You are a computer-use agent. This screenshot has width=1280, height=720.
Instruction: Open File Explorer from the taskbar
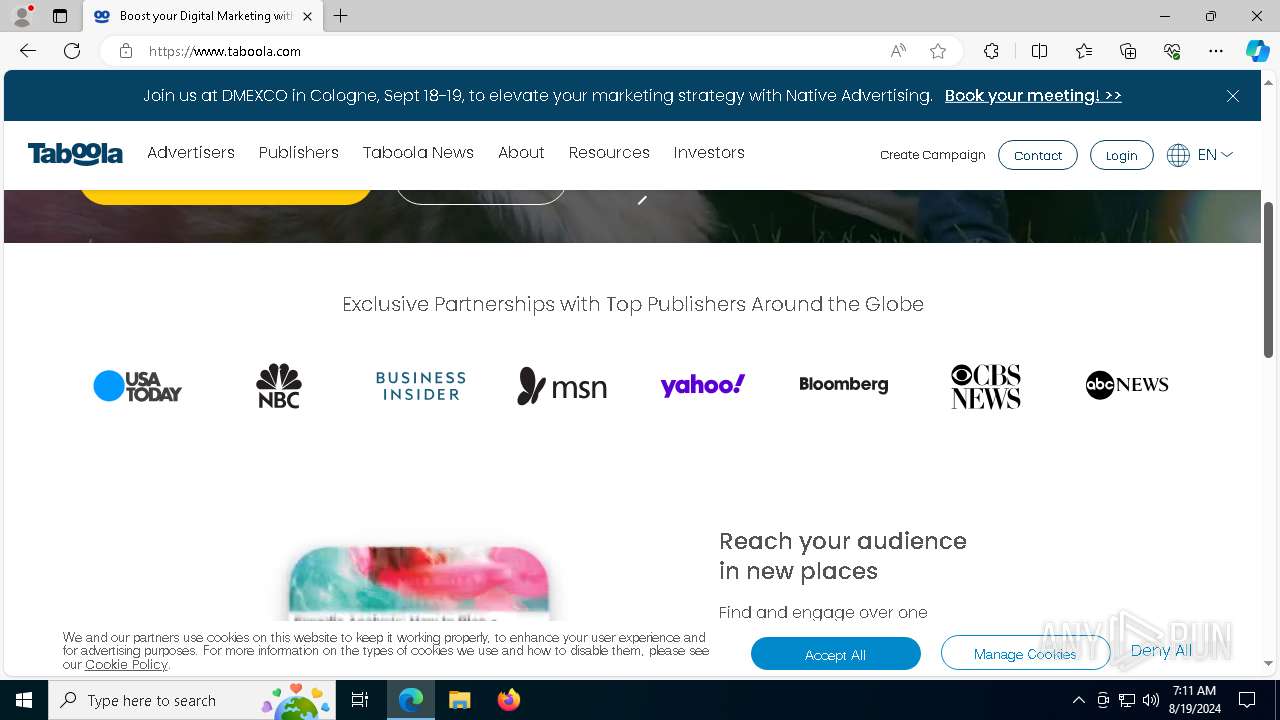click(x=459, y=700)
